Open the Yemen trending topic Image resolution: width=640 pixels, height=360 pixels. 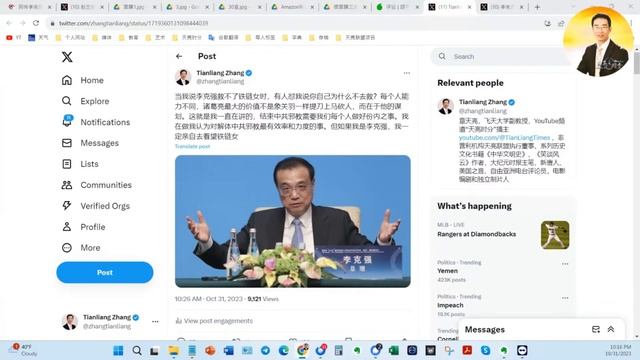[x=447, y=271]
